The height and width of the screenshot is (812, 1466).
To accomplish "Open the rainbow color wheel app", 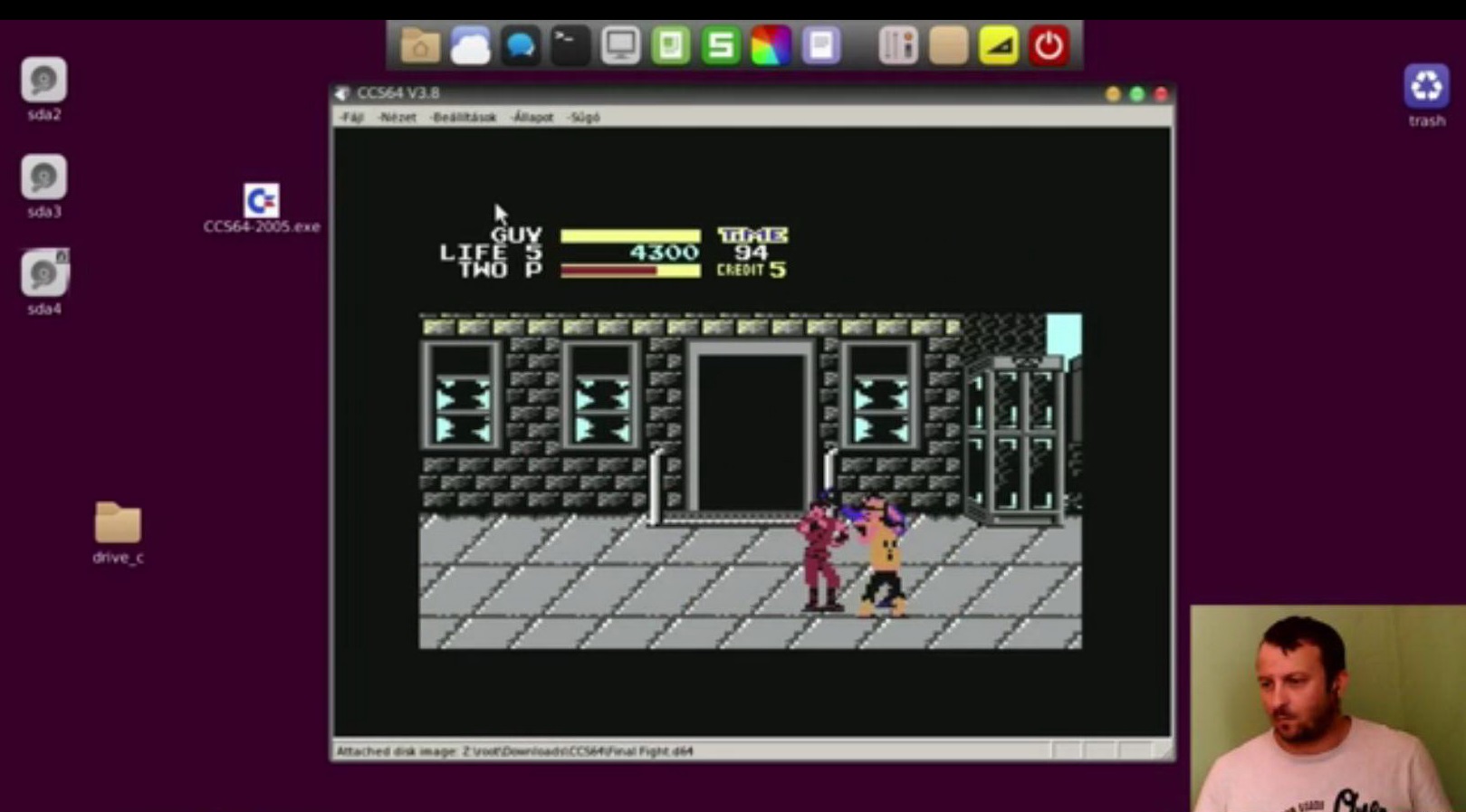I will pos(771,46).
